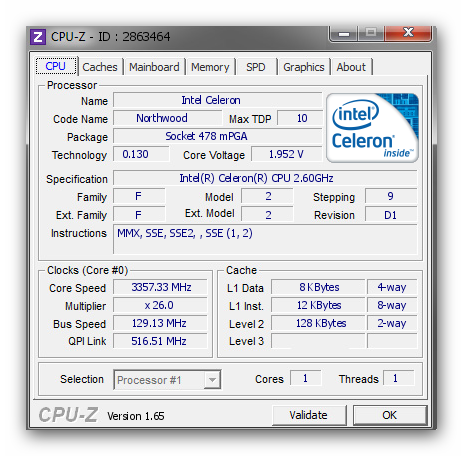The height and width of the screenshot is (456, 463).
Task: Click the L1 Inst. size 12 KBytes
Action: [318, 305]
